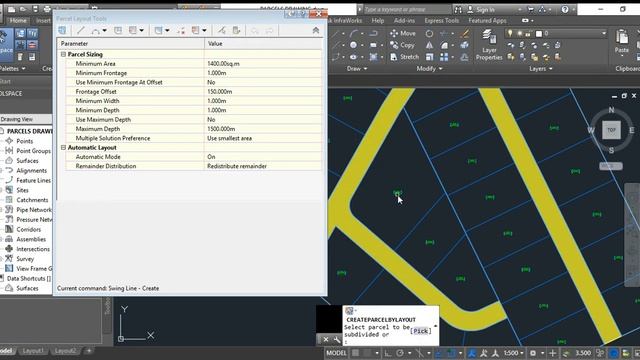Toggle Ortho mode in status bar

coord(388,353)
